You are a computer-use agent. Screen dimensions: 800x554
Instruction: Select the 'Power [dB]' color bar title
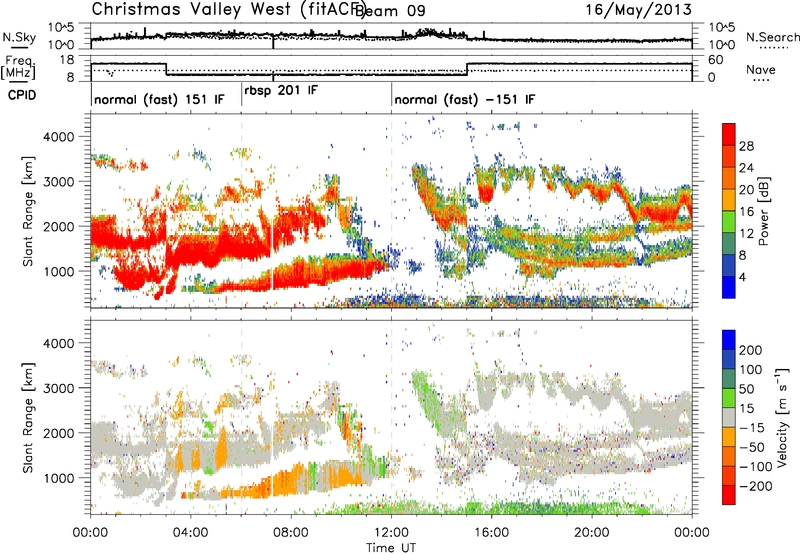pos(764,211)
